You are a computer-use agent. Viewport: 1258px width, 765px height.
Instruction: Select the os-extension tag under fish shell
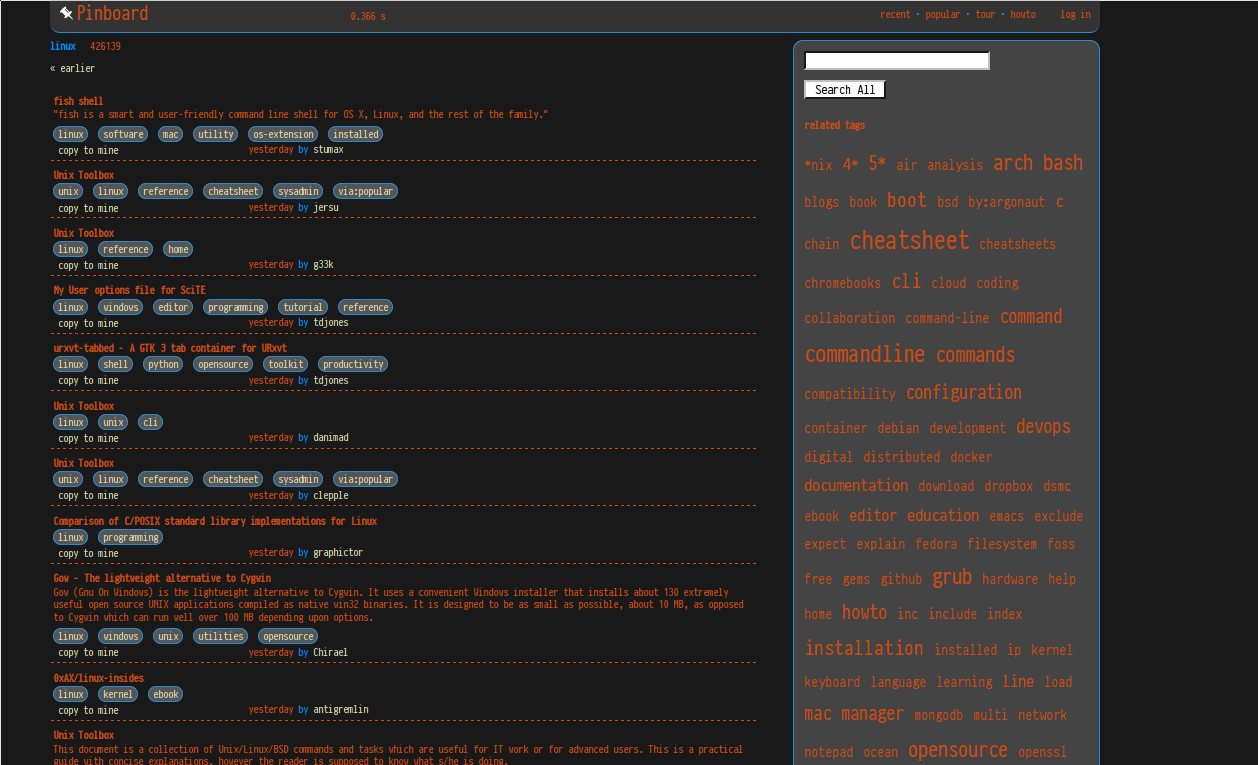(x=284, y=134)
